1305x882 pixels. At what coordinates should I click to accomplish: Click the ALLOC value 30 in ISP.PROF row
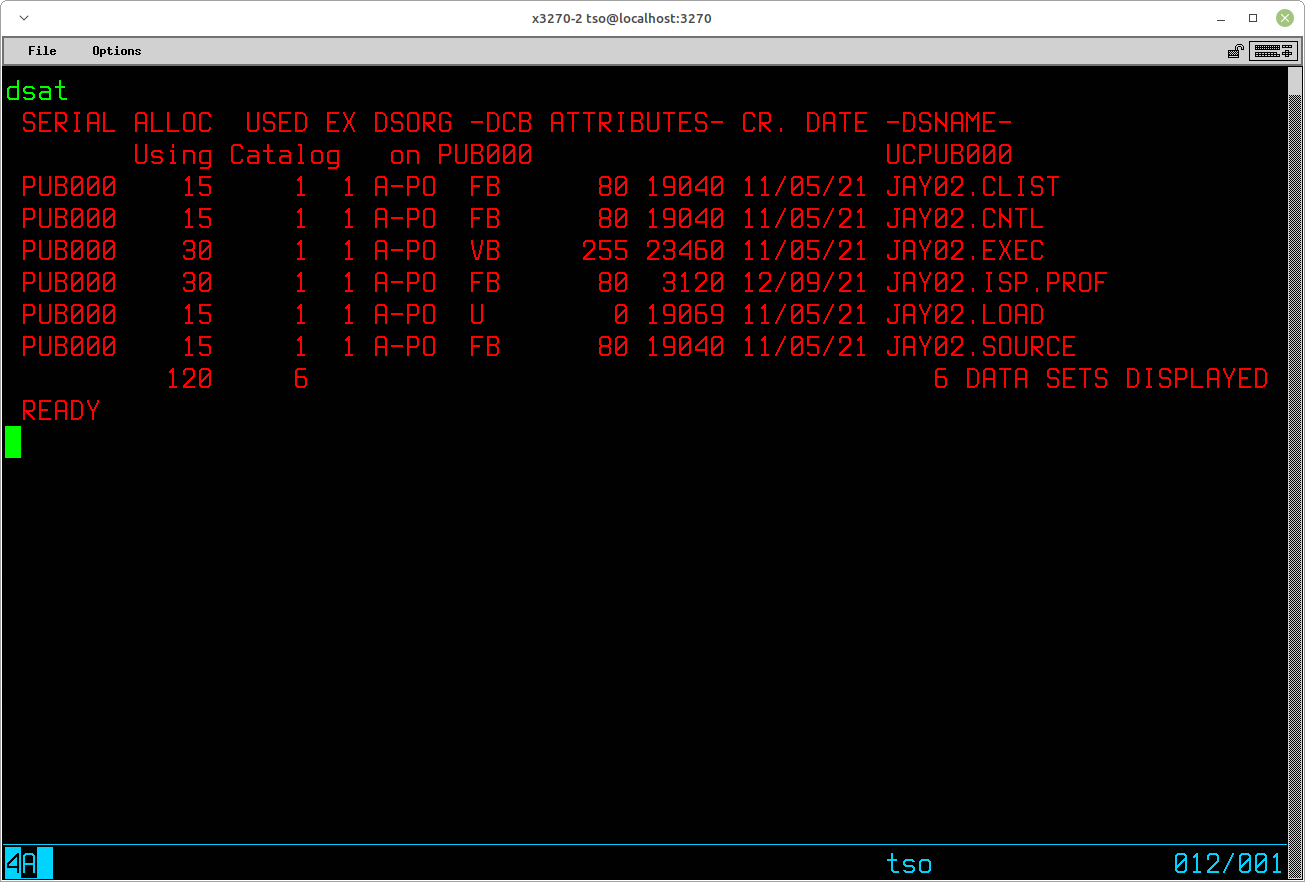click(x=197, y=283)
